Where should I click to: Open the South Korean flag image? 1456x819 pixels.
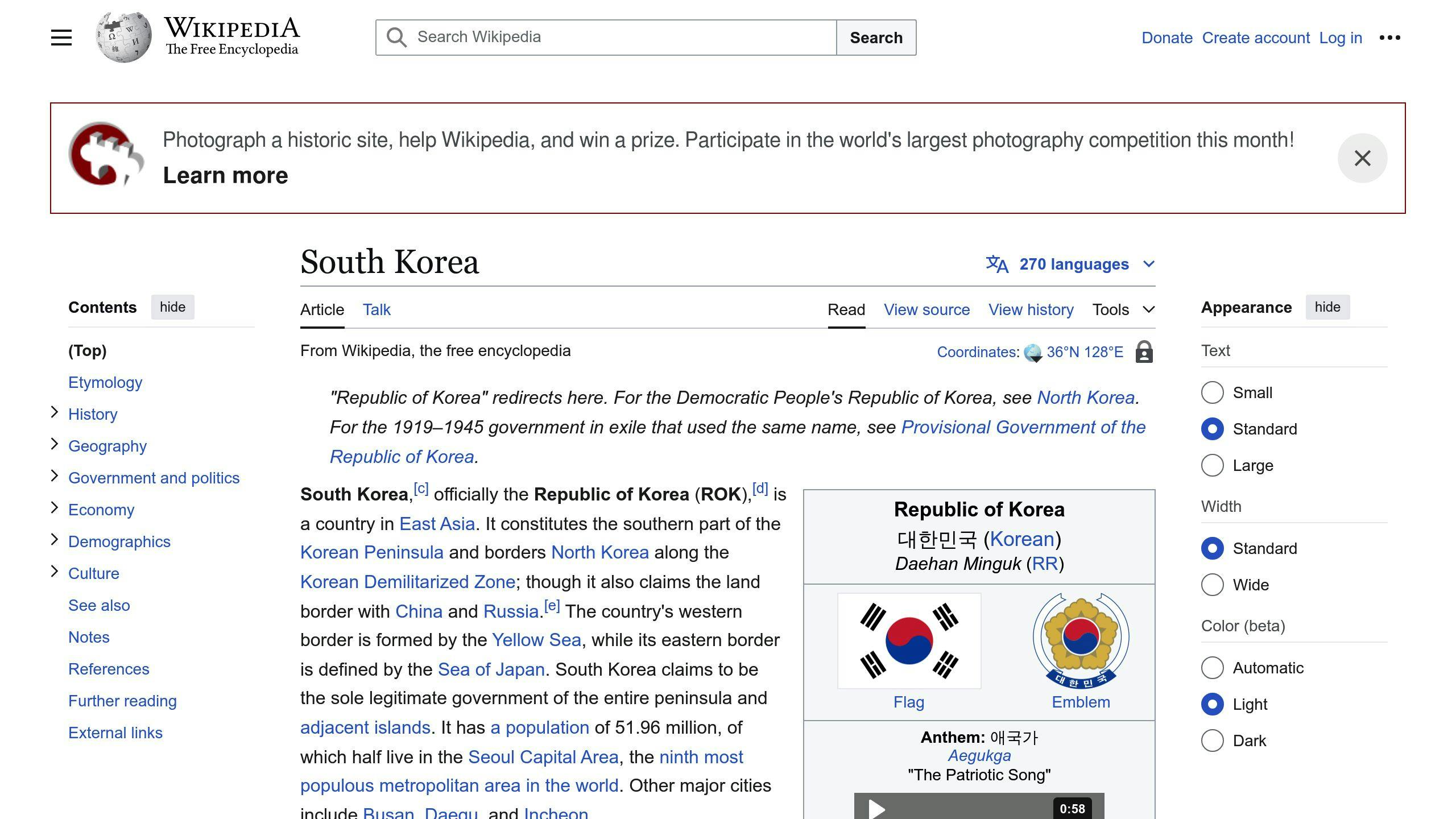click(909, 641)
